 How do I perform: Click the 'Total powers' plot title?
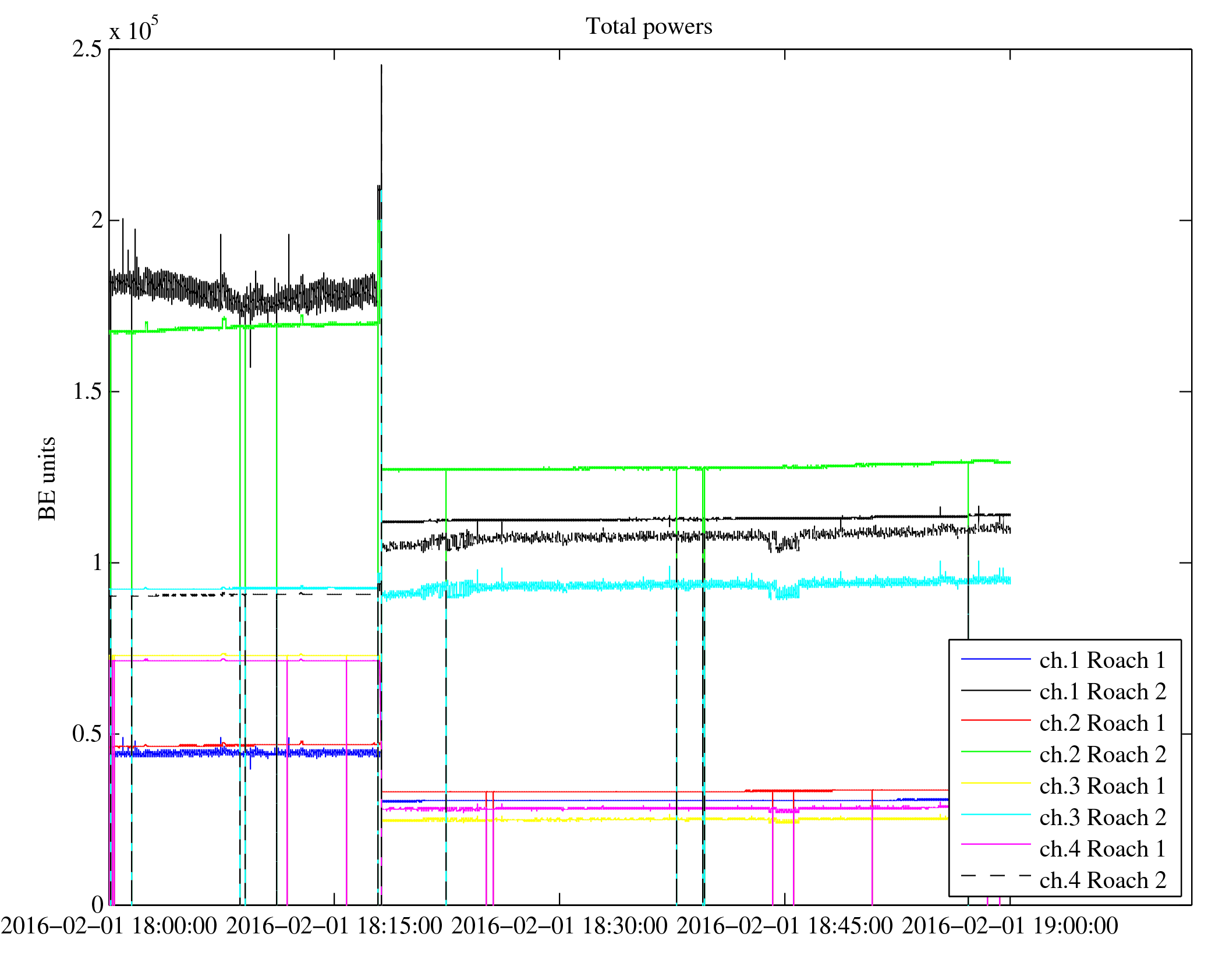pos(649,27)
